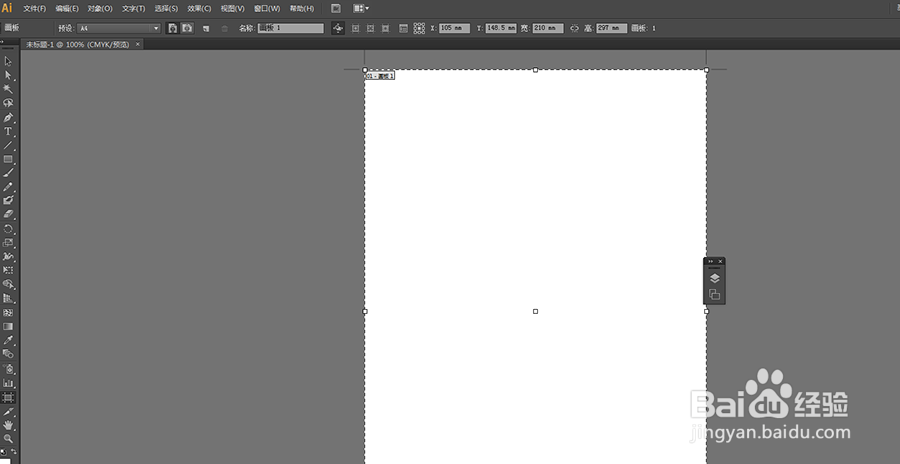Choose the reference point locator grid

click(419, 28)
